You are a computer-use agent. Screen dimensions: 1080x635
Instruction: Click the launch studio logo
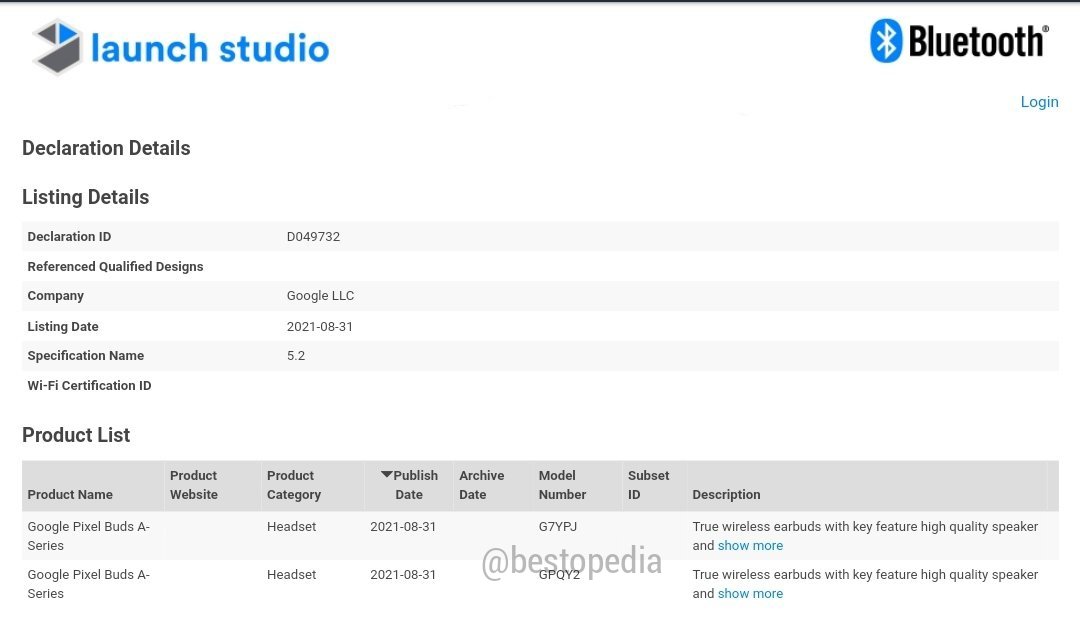181,47
